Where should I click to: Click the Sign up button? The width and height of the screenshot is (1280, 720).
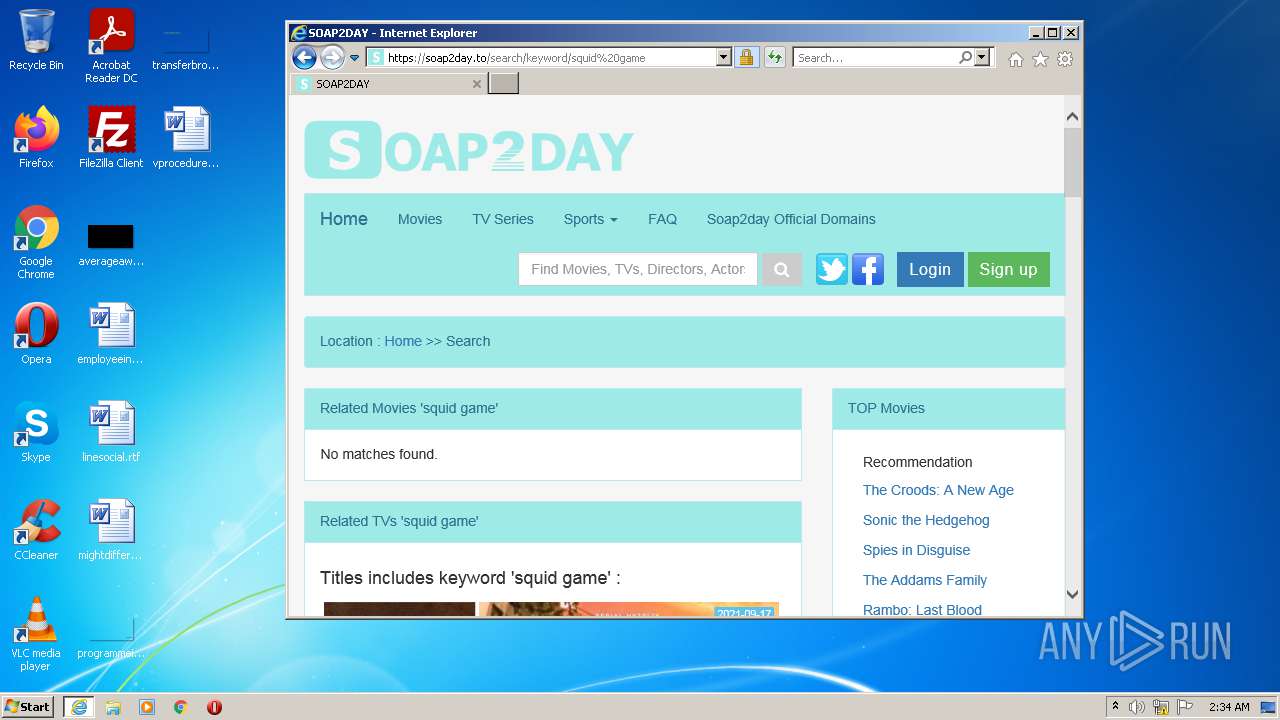coord(1008,269)
